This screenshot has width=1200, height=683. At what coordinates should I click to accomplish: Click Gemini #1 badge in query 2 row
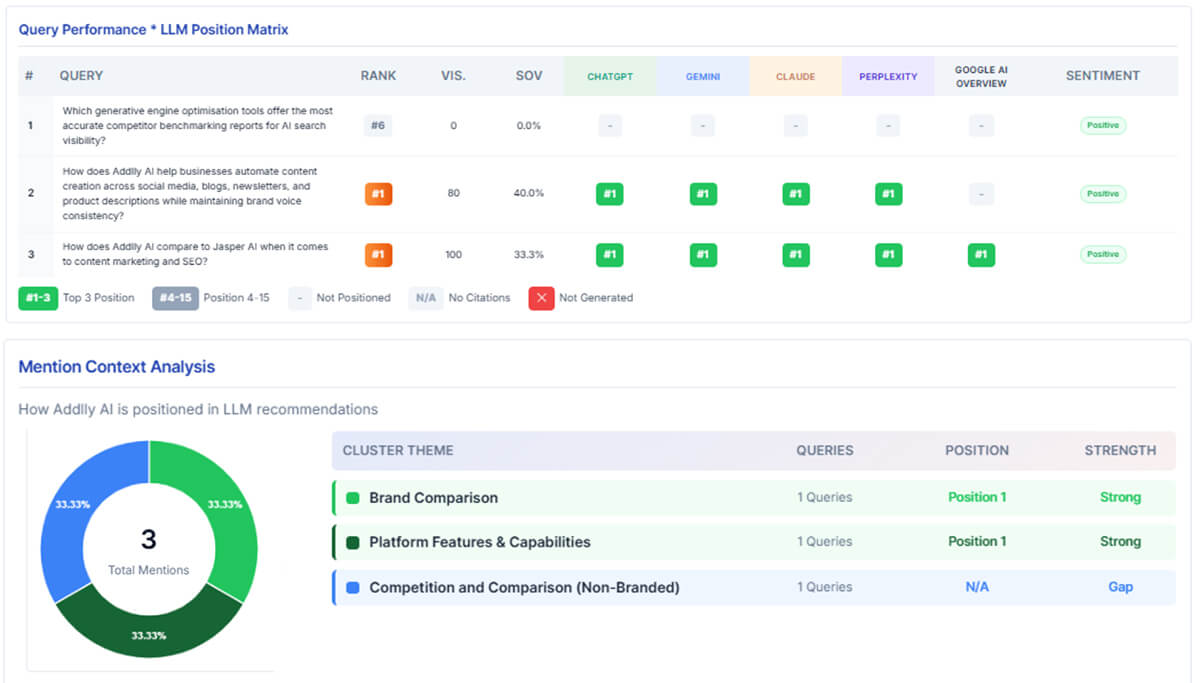click(x=703, y=193)
